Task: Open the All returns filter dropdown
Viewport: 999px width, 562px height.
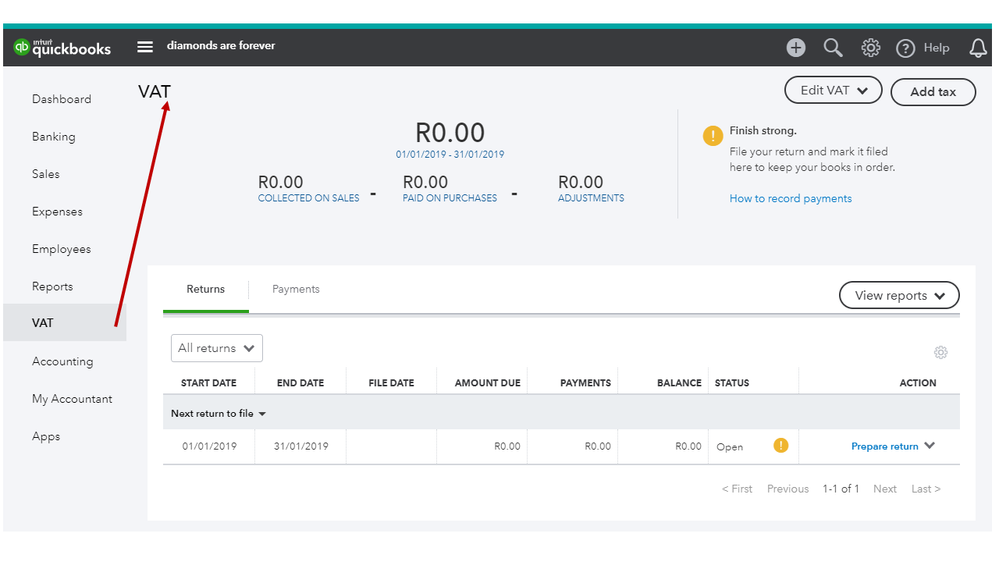Action: click(216, 348)
